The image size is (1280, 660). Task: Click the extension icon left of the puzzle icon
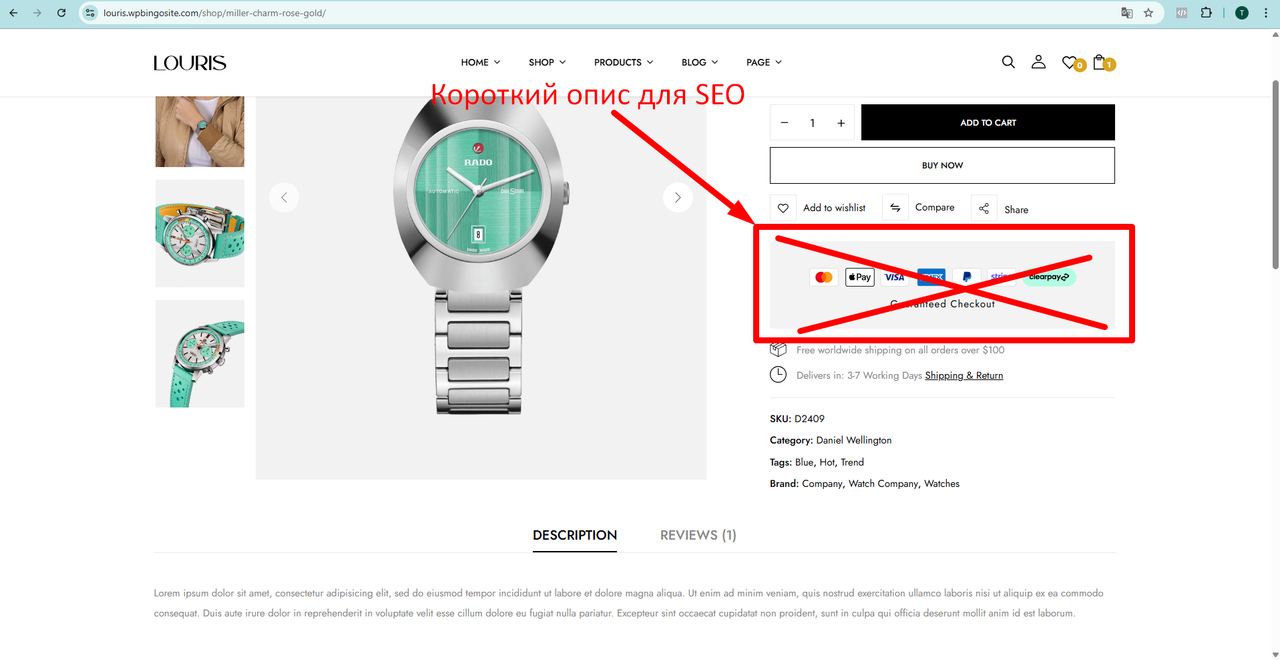(x=1182, y=13)
